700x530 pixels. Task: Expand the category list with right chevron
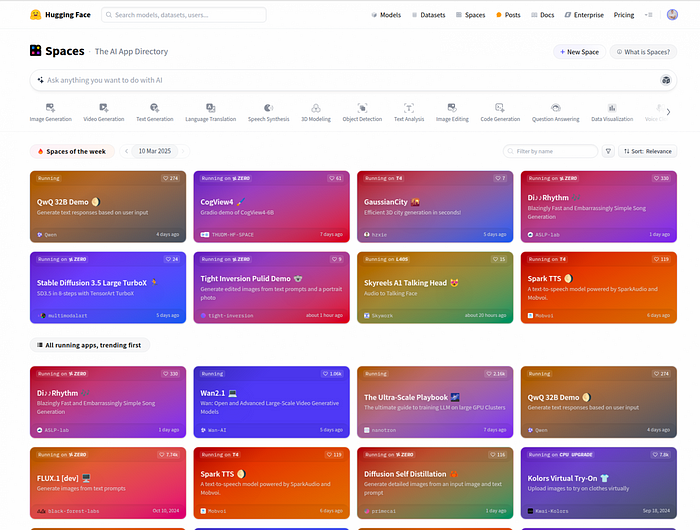[668, 112]
